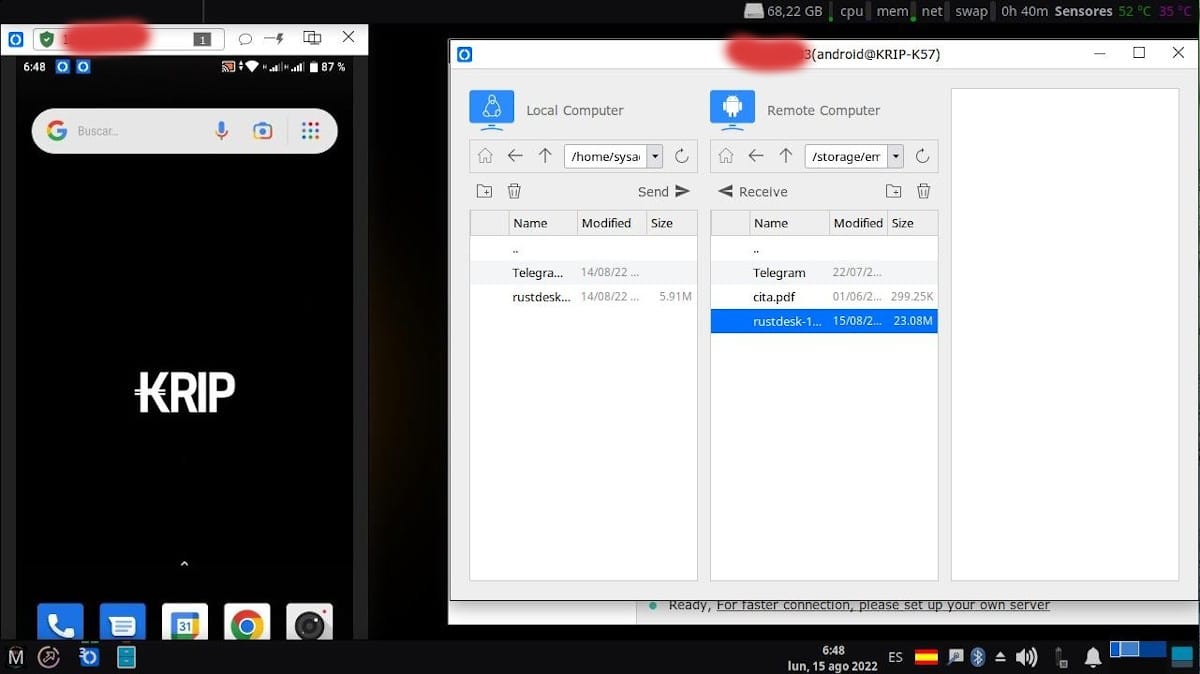The height and width of the screenshot is (674, 1200).
Task: Go up one folder on Local Computer
Action: (545, 156)
